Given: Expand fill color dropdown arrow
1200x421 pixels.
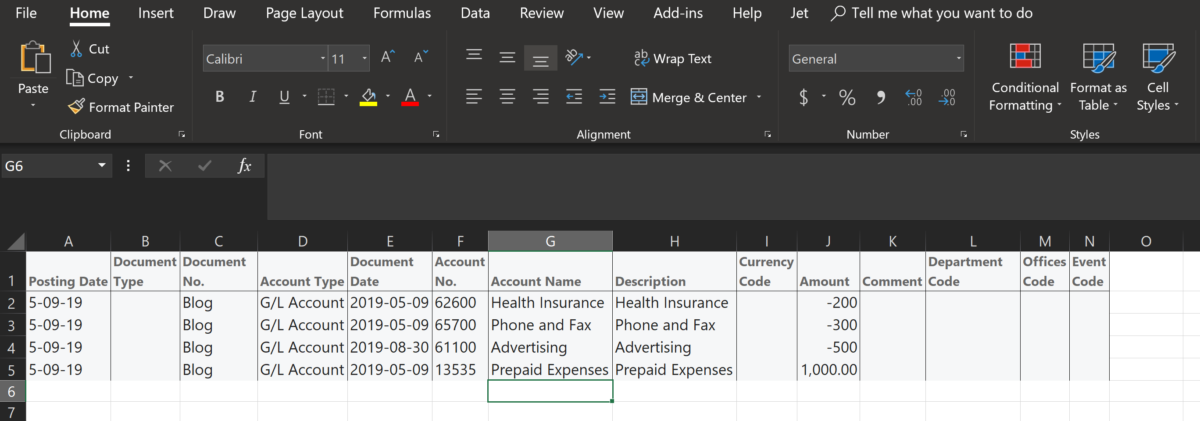Looking at the screenshot, I should 387,97.
